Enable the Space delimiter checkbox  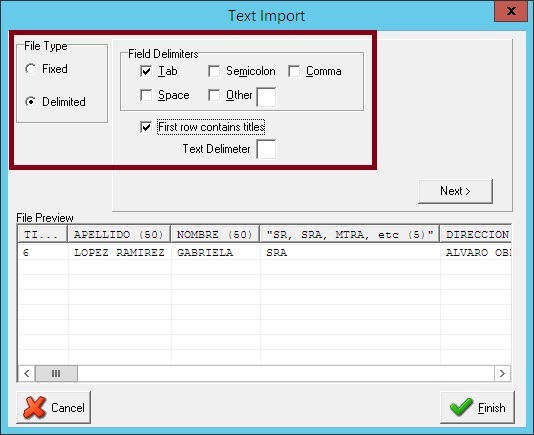(x=146, y=95)
